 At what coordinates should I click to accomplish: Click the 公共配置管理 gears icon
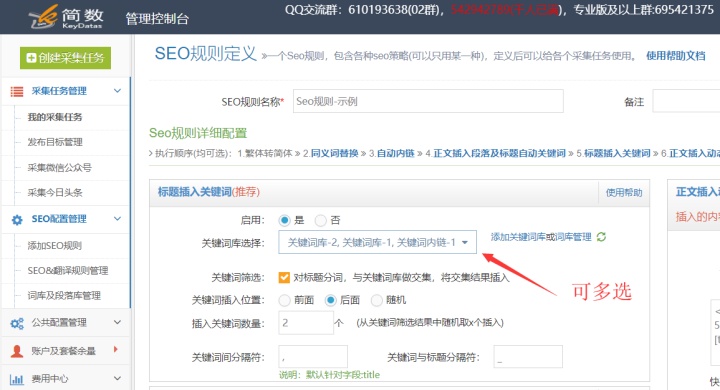[x=17, y=323]
